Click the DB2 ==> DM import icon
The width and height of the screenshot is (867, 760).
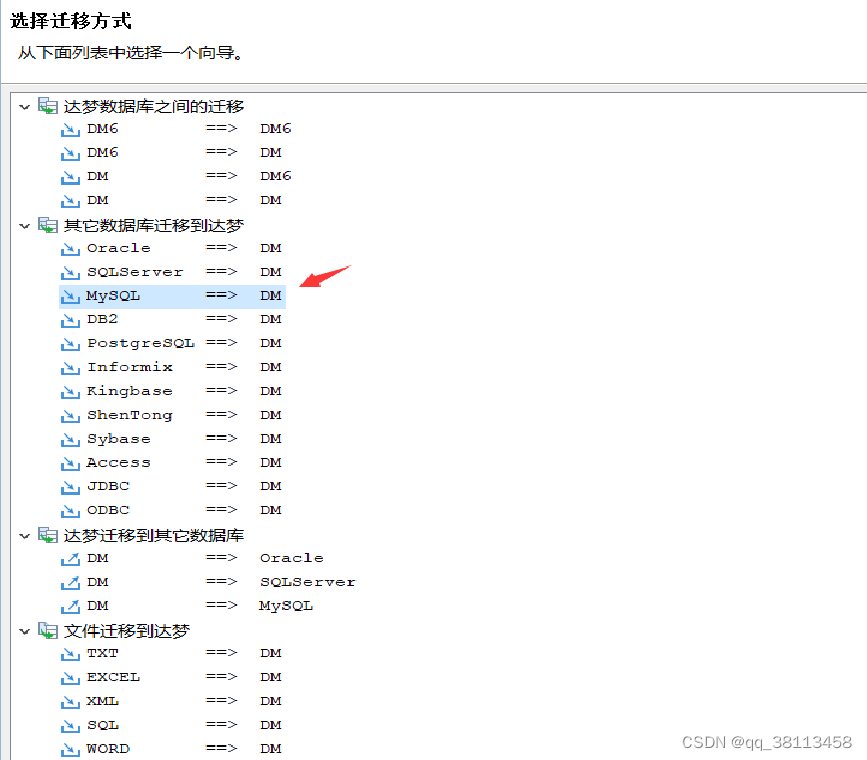[x=70, y=320]
